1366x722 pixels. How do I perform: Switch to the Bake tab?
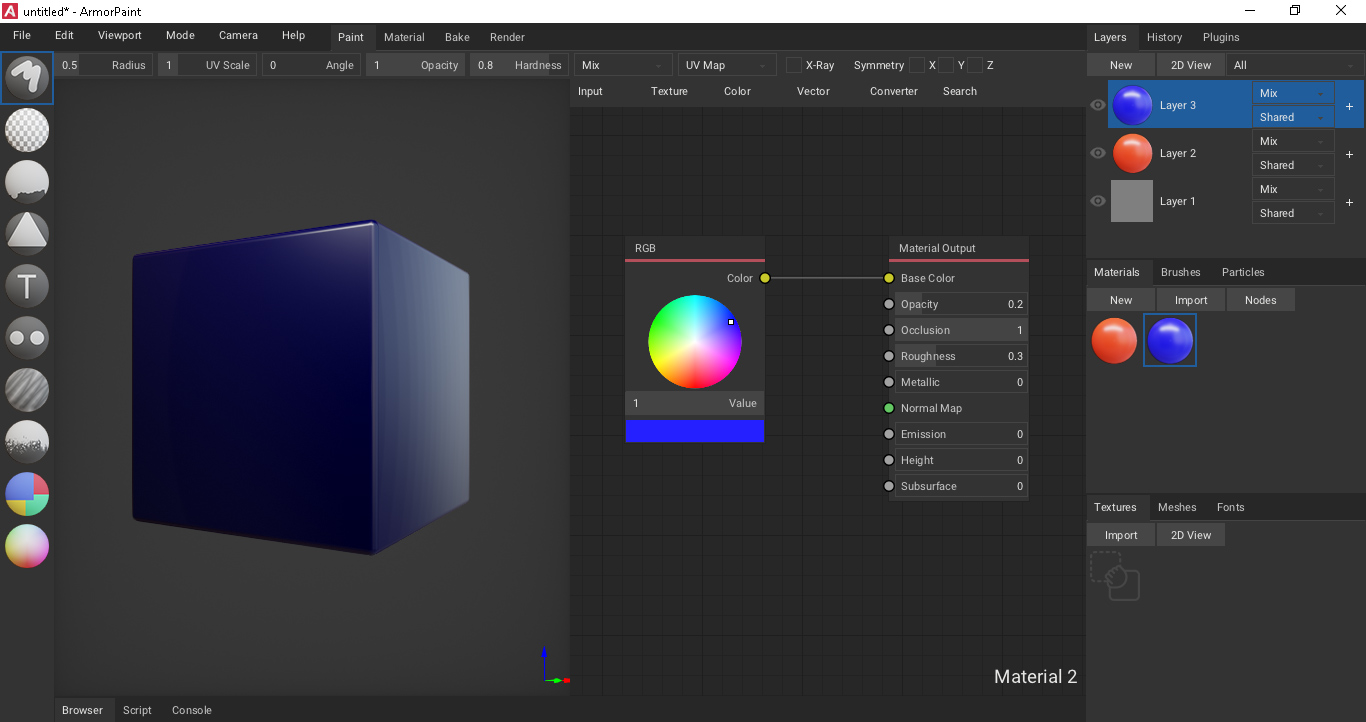457,37
